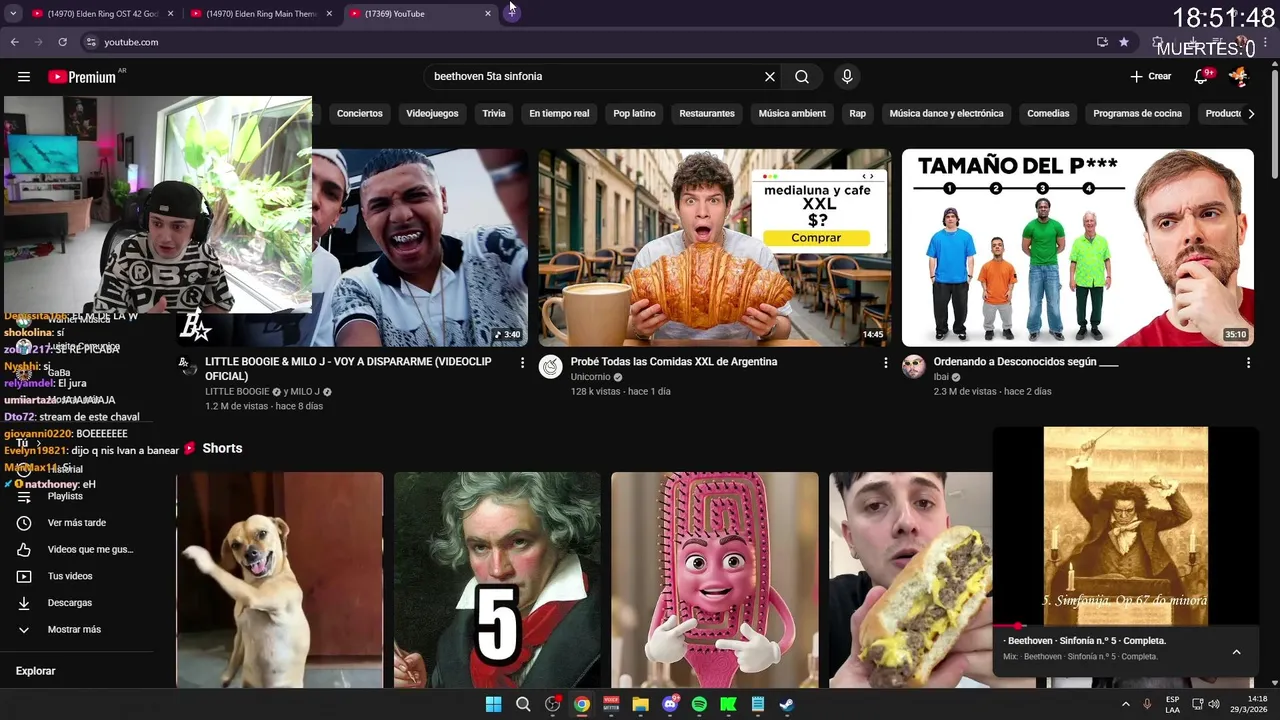Select the Comedias chip
Screen dimensions: 1280x720
click(x=1048, y=114)
